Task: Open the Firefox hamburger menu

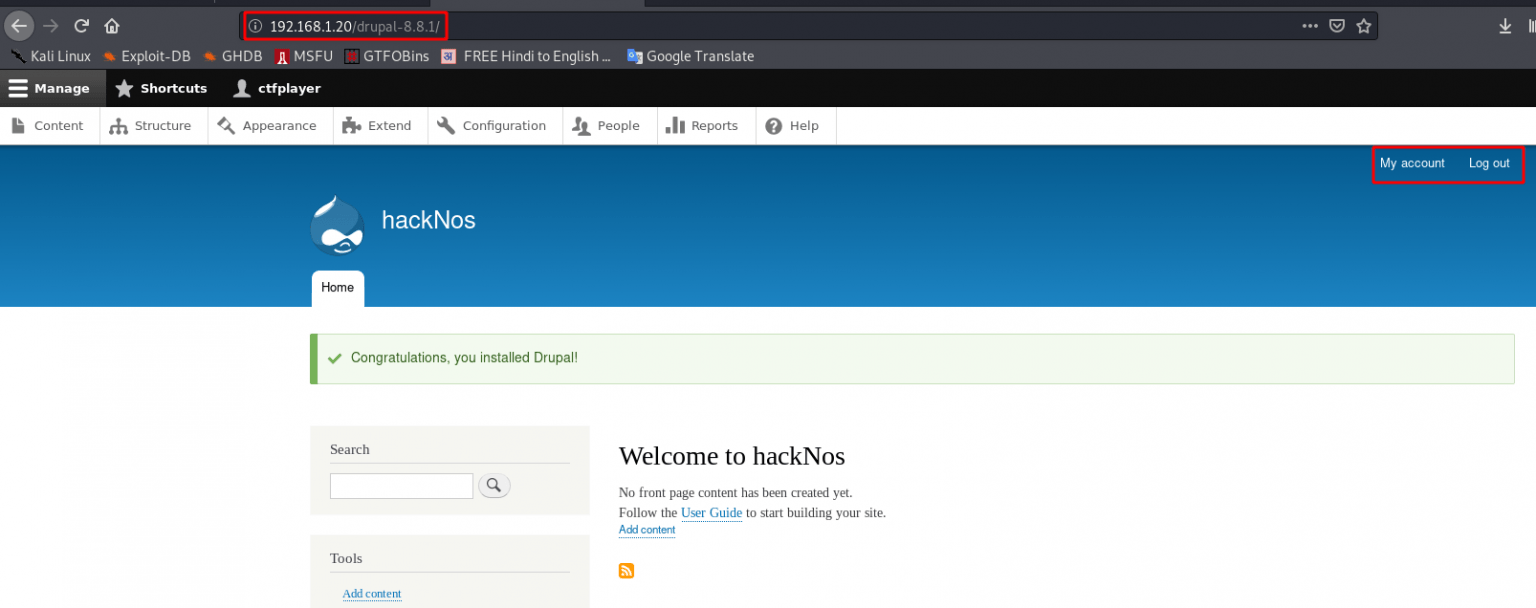Action: pyautogui.click(x=1530, y=25)
